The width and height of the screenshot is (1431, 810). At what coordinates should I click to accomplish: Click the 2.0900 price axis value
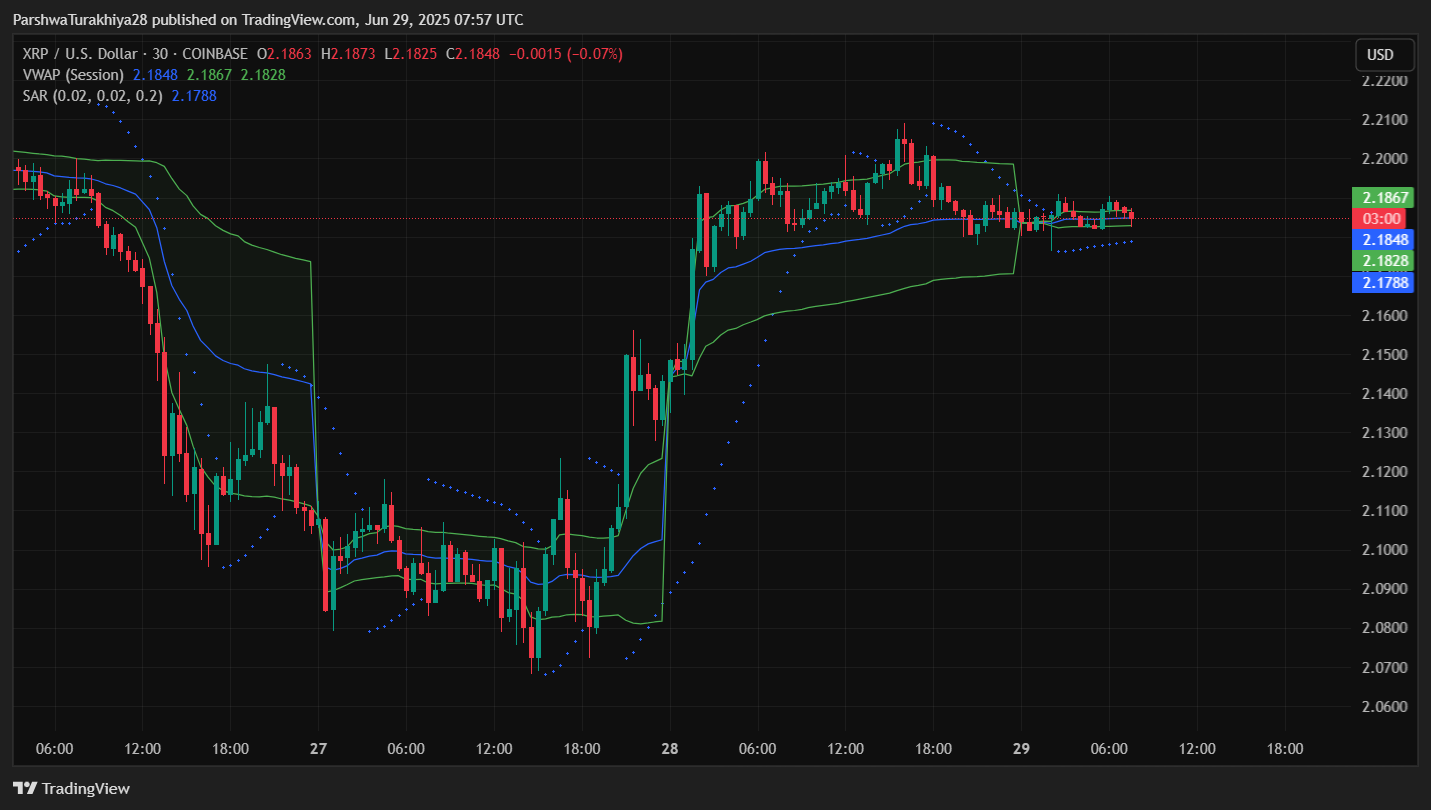pos(1385,588)
